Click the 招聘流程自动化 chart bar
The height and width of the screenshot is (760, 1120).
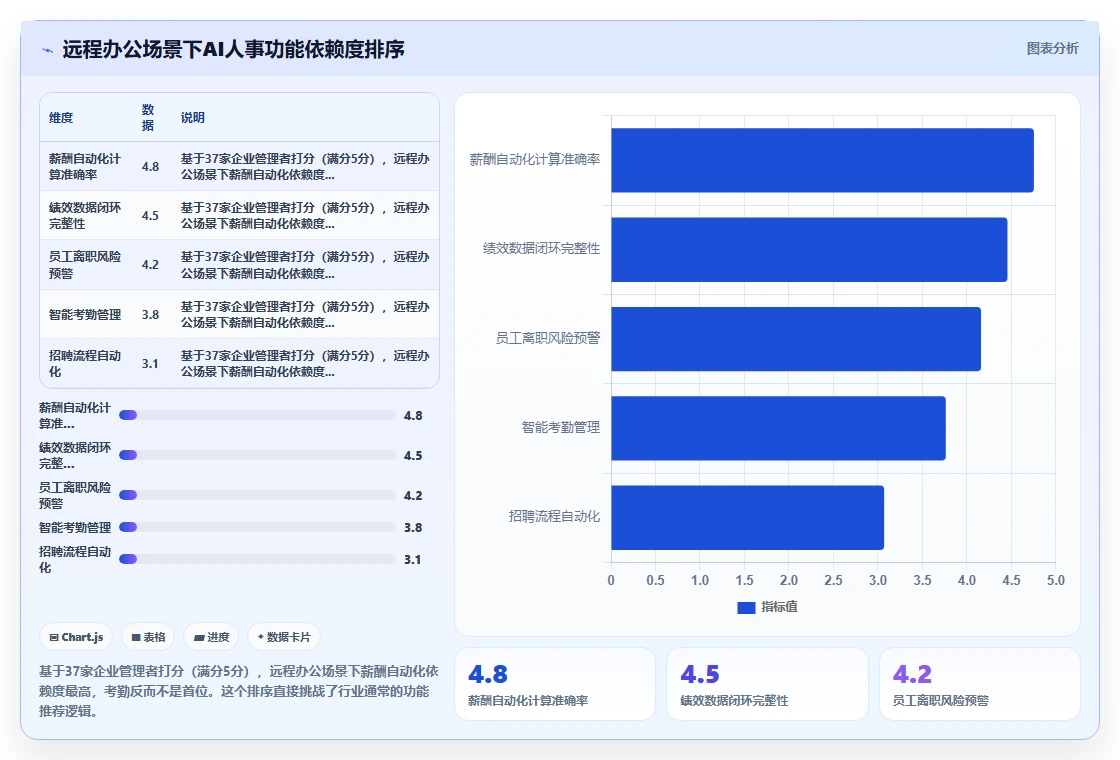[x=748, y=517]
